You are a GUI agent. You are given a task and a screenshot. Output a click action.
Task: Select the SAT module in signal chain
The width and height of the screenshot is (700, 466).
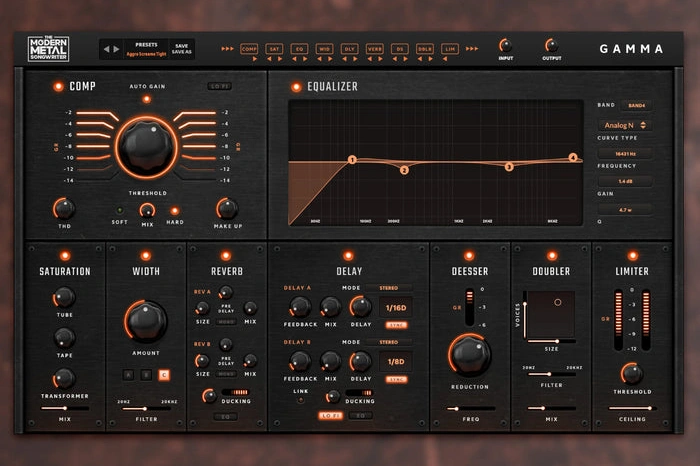(x=274, y=49)
